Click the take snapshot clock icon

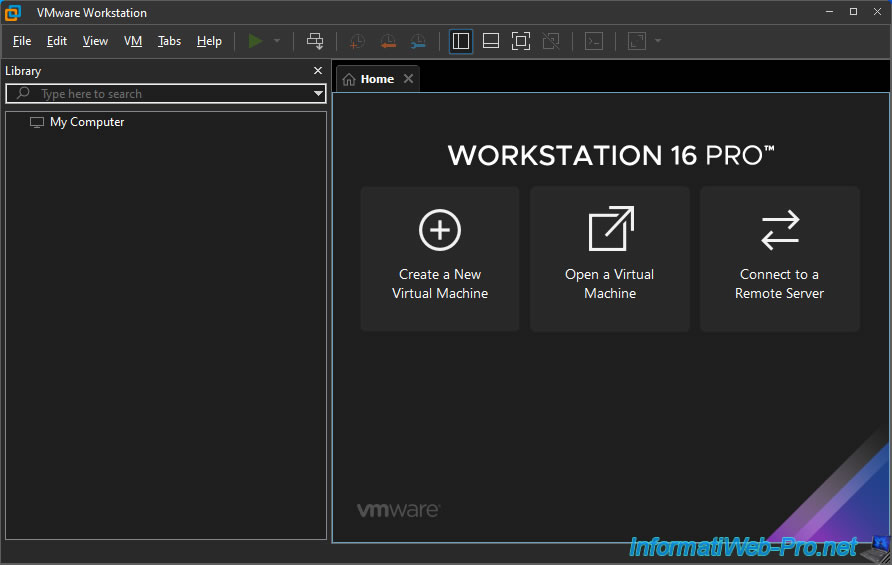pyautogui.click(x=357, y=41)
